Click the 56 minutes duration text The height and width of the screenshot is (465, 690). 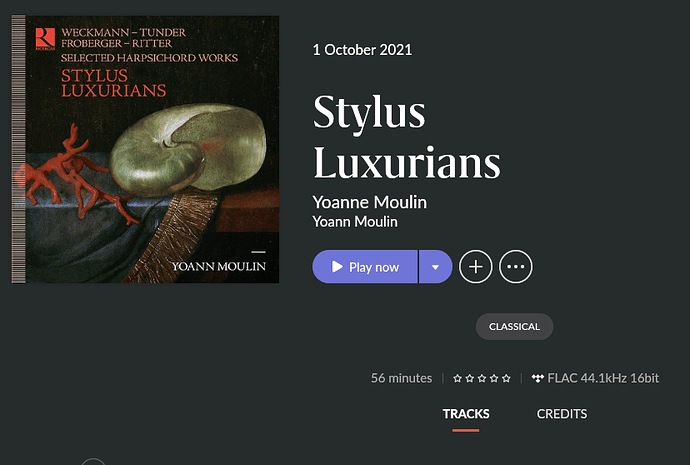point(401,378)
